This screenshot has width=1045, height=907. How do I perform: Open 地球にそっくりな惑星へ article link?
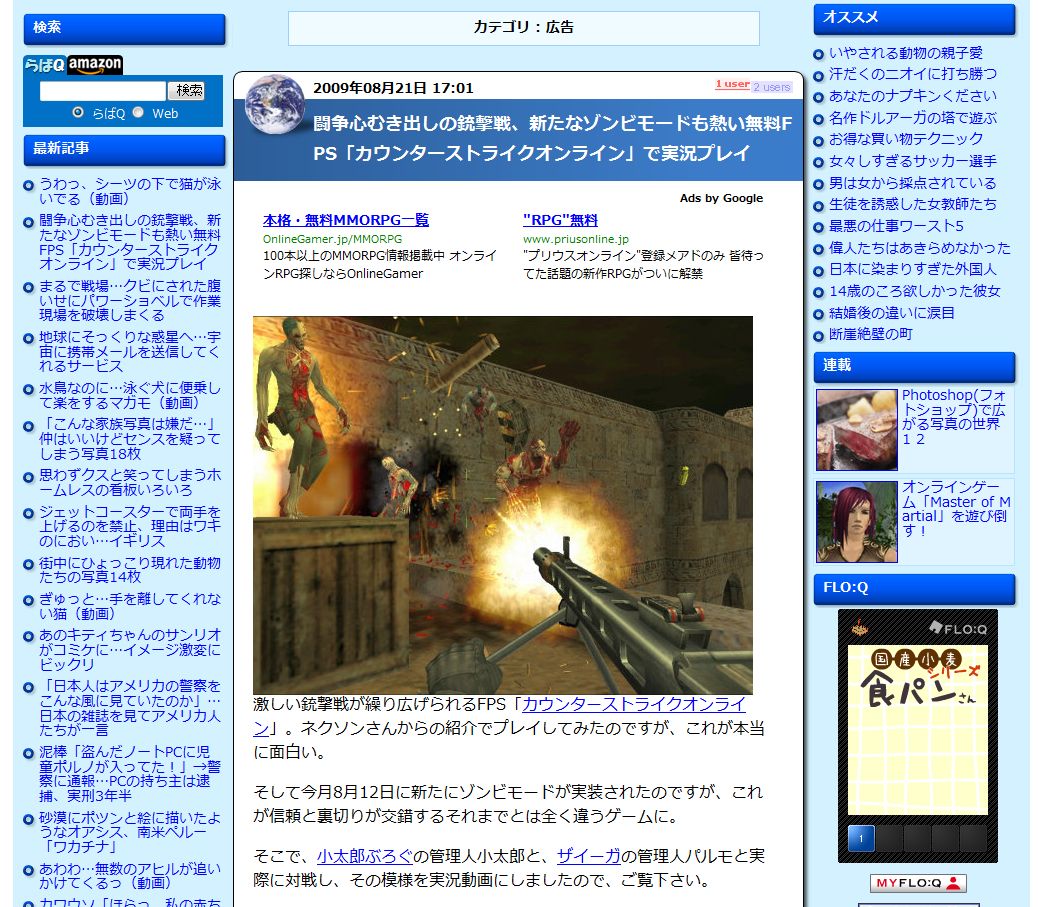pyautogui.click(x=130, y=352)
